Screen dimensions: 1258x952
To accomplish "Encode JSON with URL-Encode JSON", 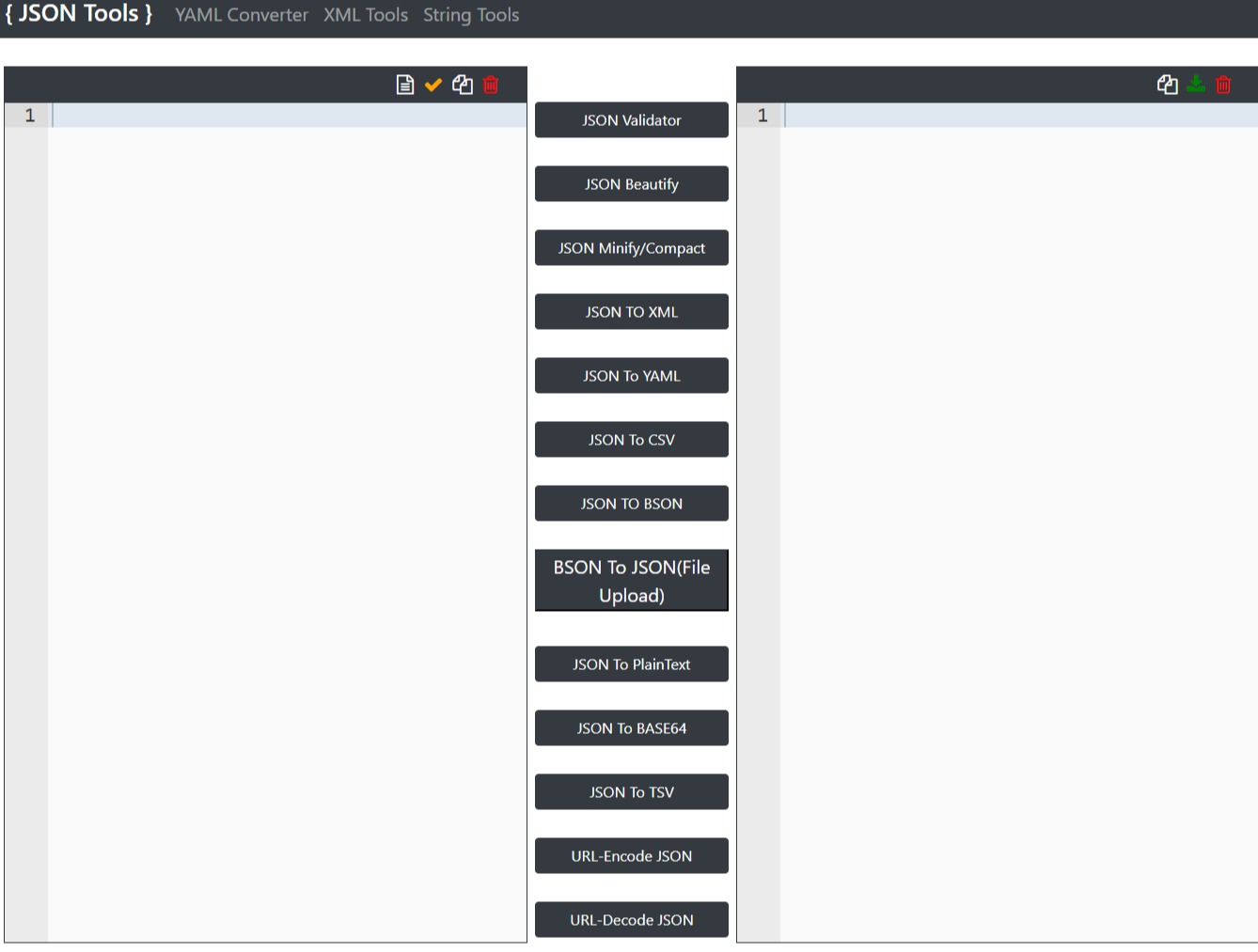I will [x=631, y=855].
